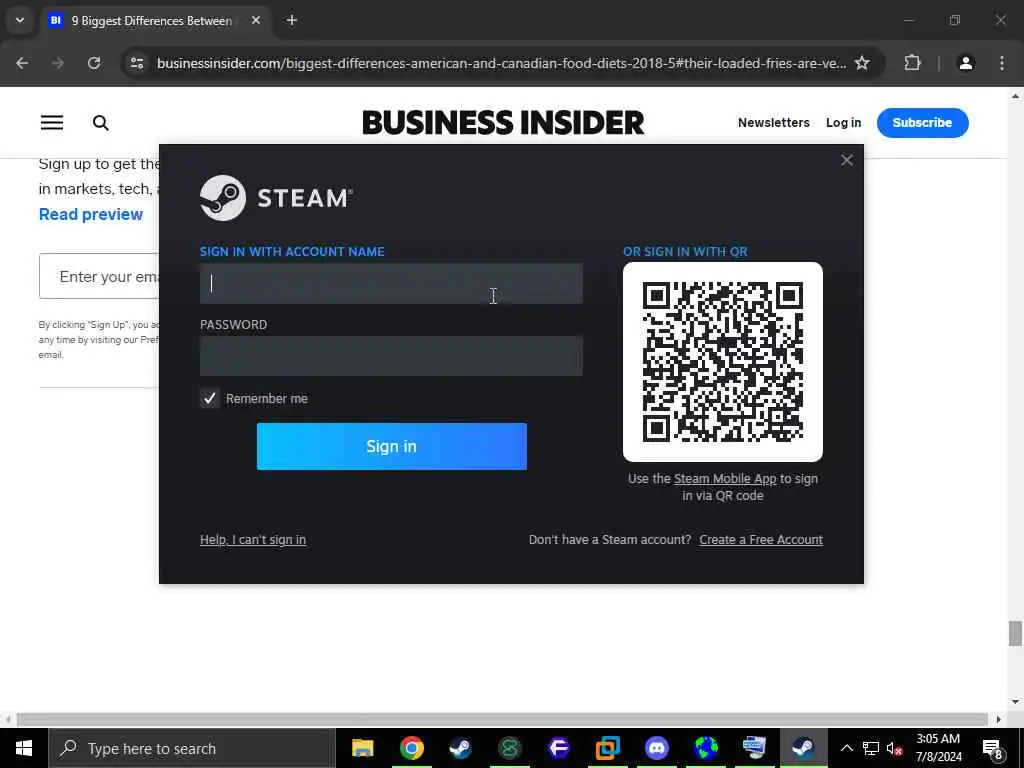Toggle the Remember me checkbox
Screen dimensions: 1024x768
[x=209, y=398]
